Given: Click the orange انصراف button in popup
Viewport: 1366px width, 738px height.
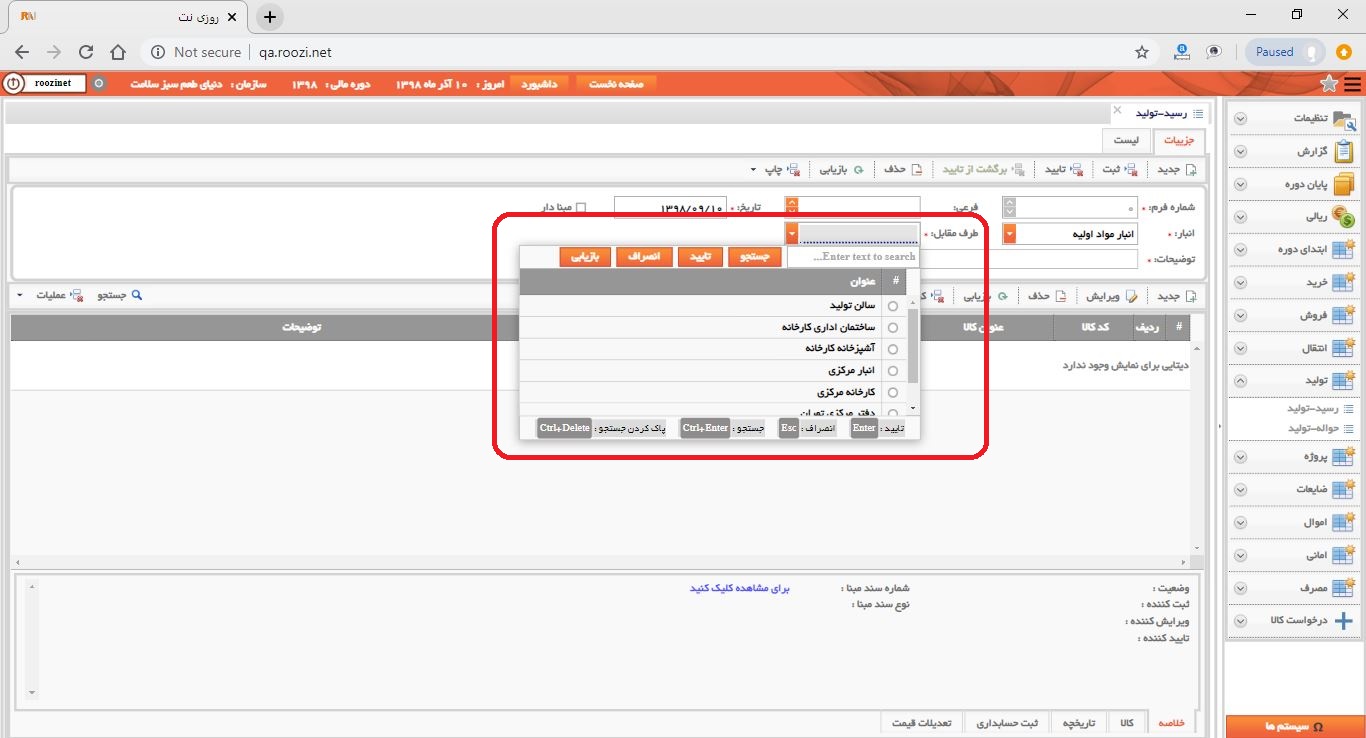Looking at the screenshot, I should [643, 257].
